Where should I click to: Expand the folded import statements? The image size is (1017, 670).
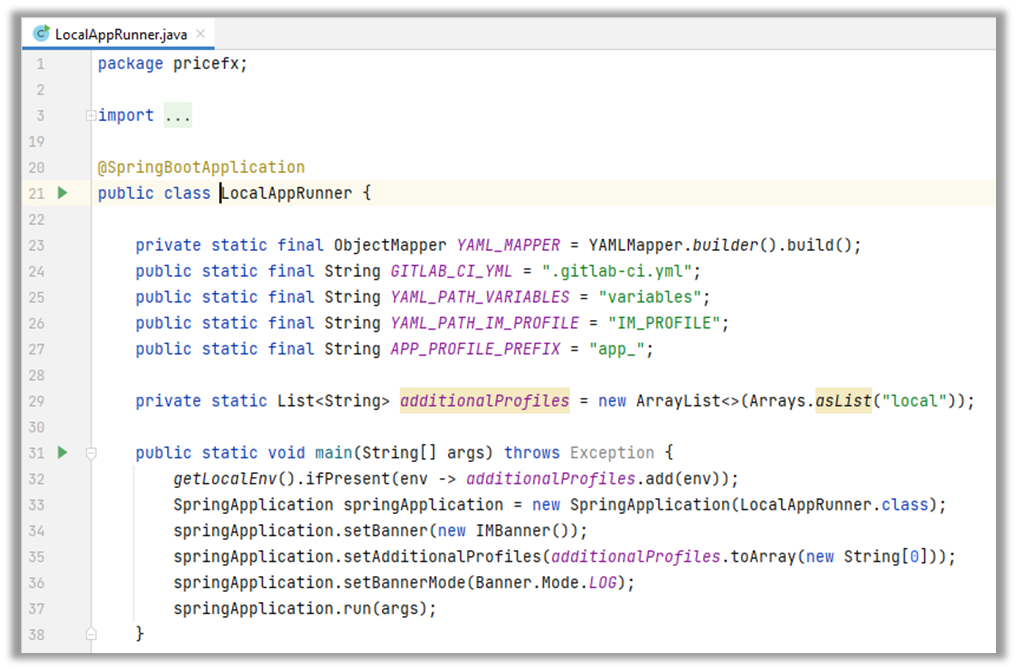pos(91,116)
